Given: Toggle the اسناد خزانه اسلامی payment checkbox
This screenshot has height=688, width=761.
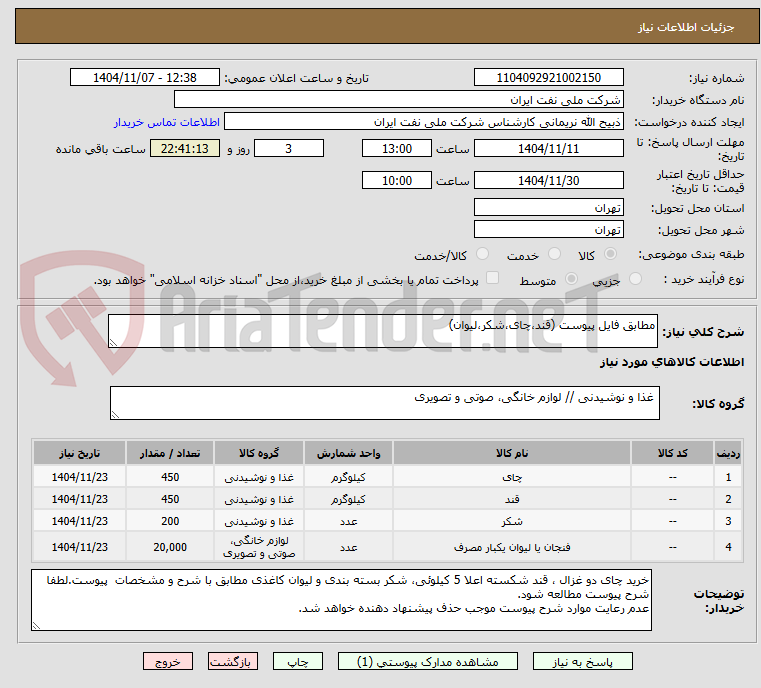Looking at the screenshot, I should tap(492, 278).
